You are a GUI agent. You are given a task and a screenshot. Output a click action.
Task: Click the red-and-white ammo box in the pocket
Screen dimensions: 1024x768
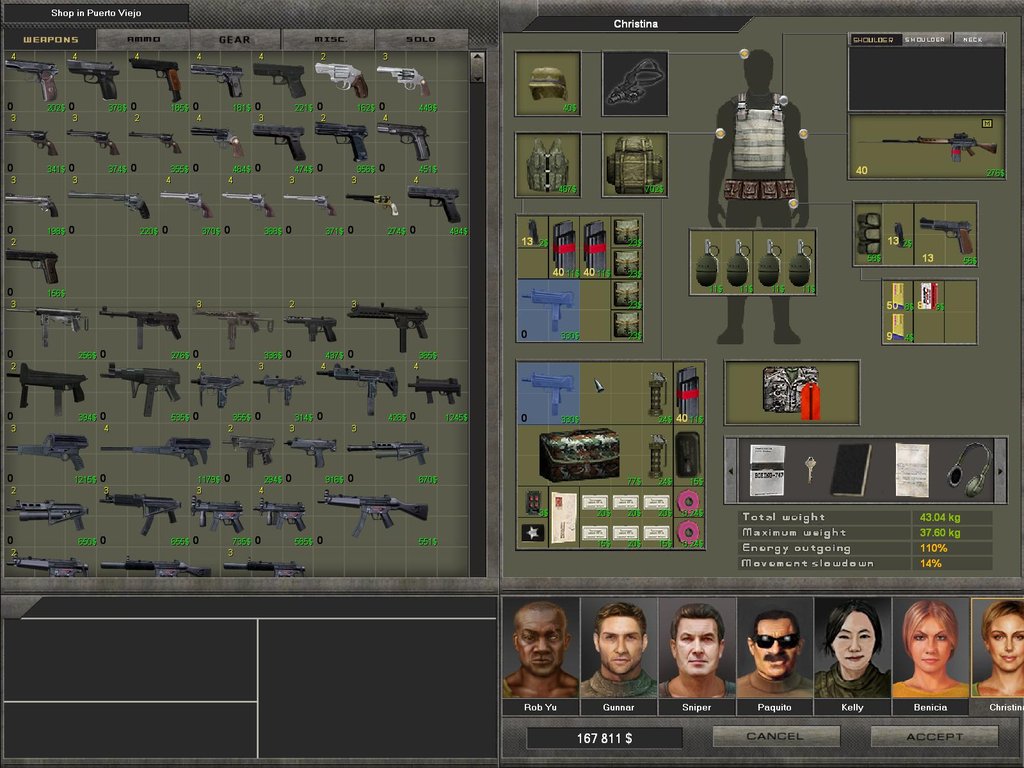pos(928,295)
